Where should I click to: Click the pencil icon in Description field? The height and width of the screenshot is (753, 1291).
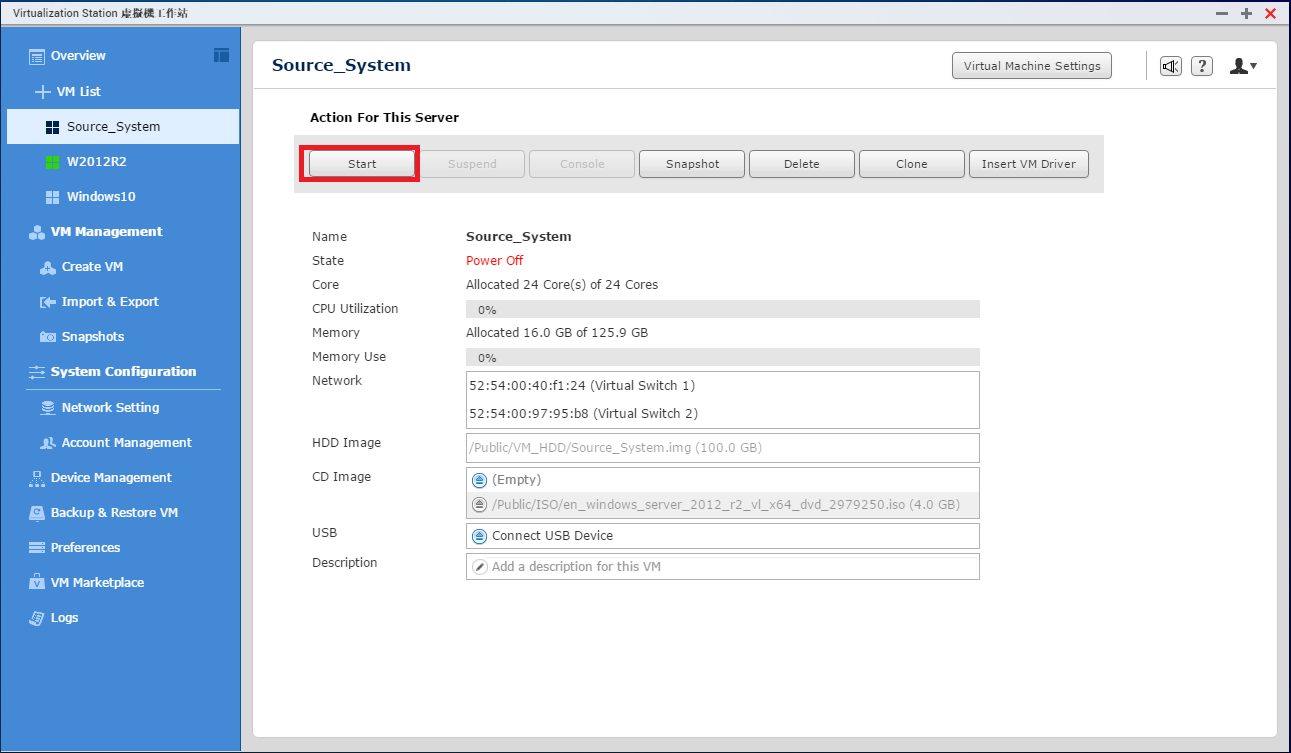[479, 567]
